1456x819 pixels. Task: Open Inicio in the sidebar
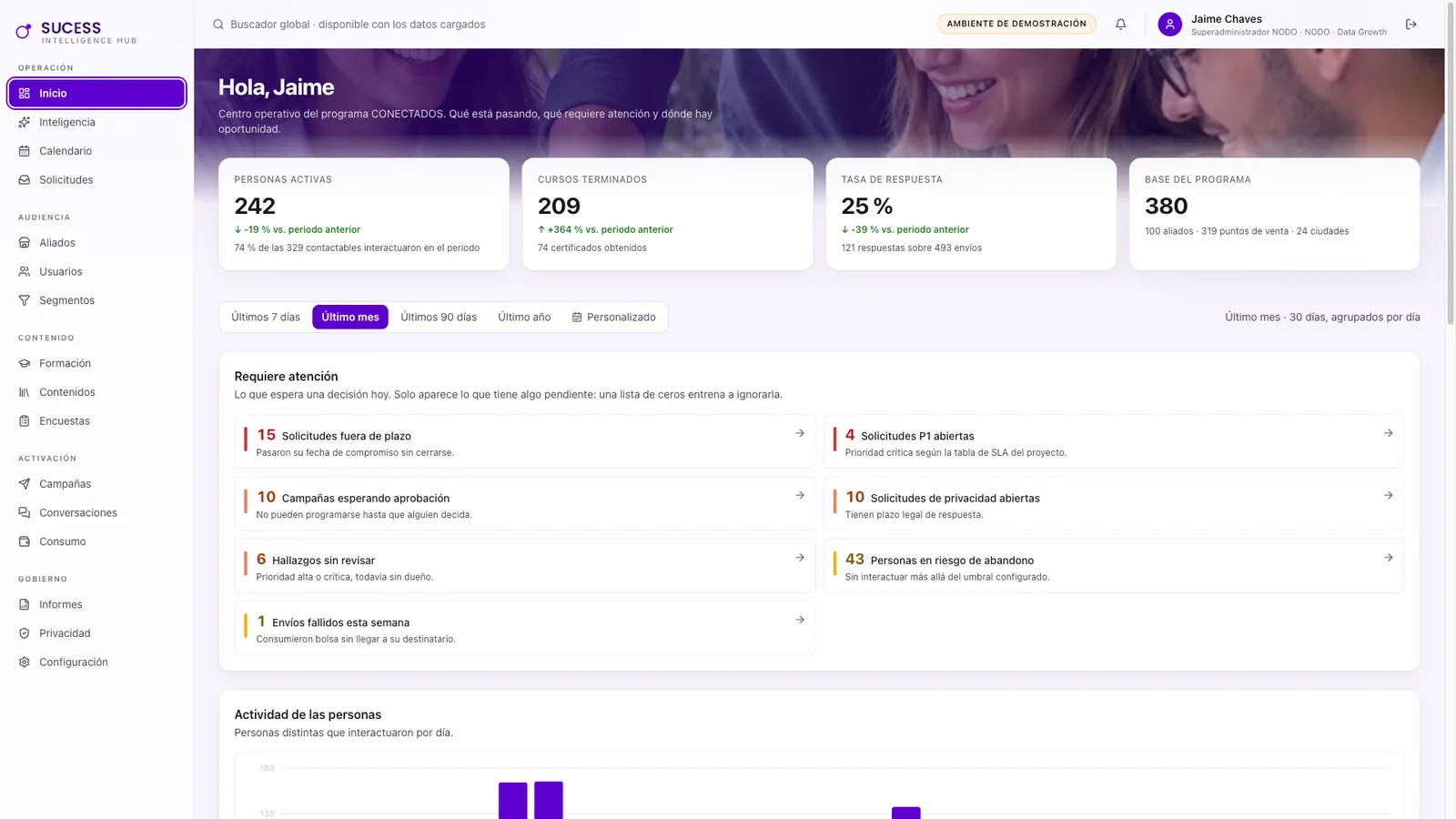(x=96, y=94)
